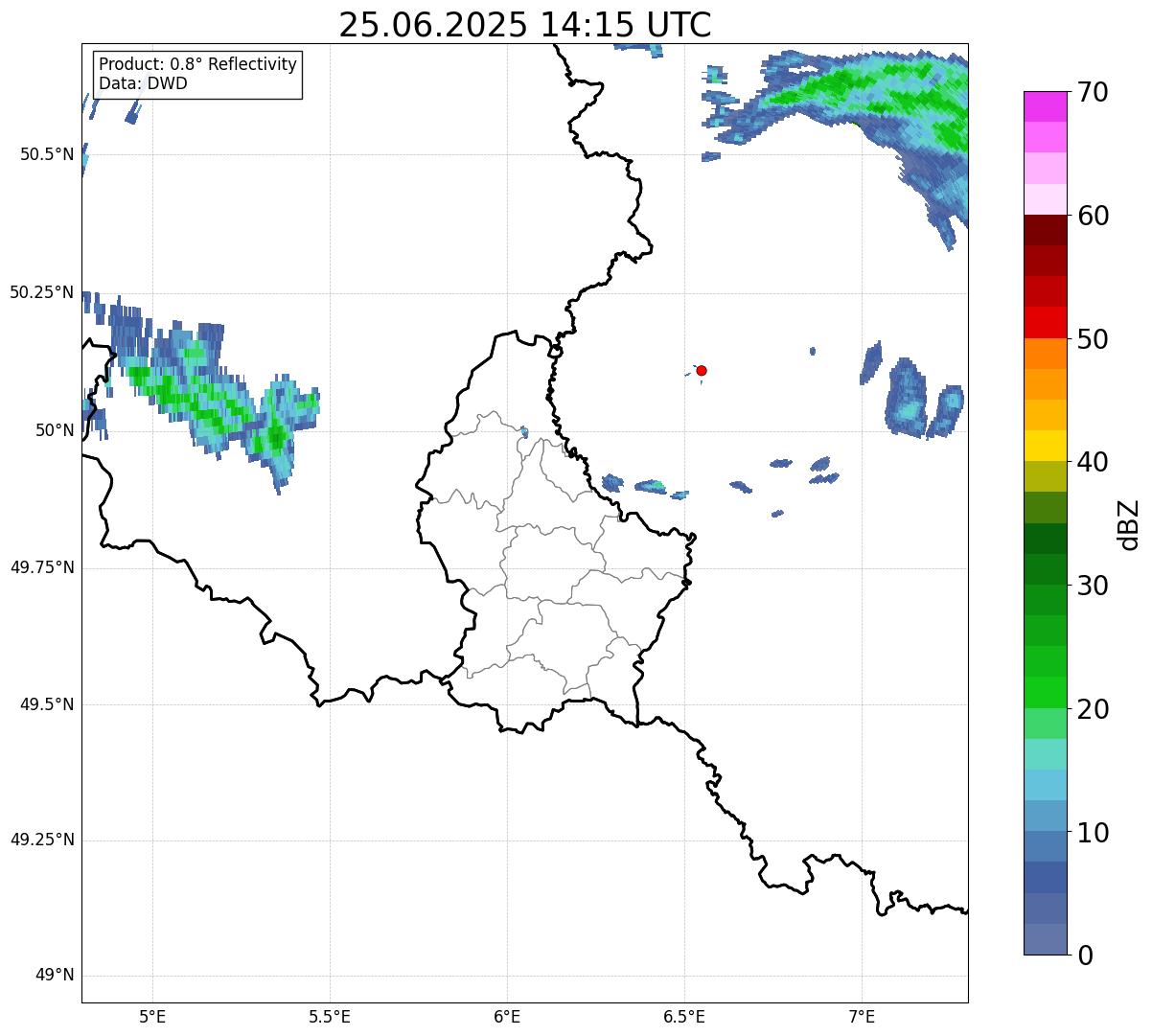Viewport: 1152px width, 1036px height.
Task: Click the 49.5°N latitude label
Action: click(x=47, y=704)
